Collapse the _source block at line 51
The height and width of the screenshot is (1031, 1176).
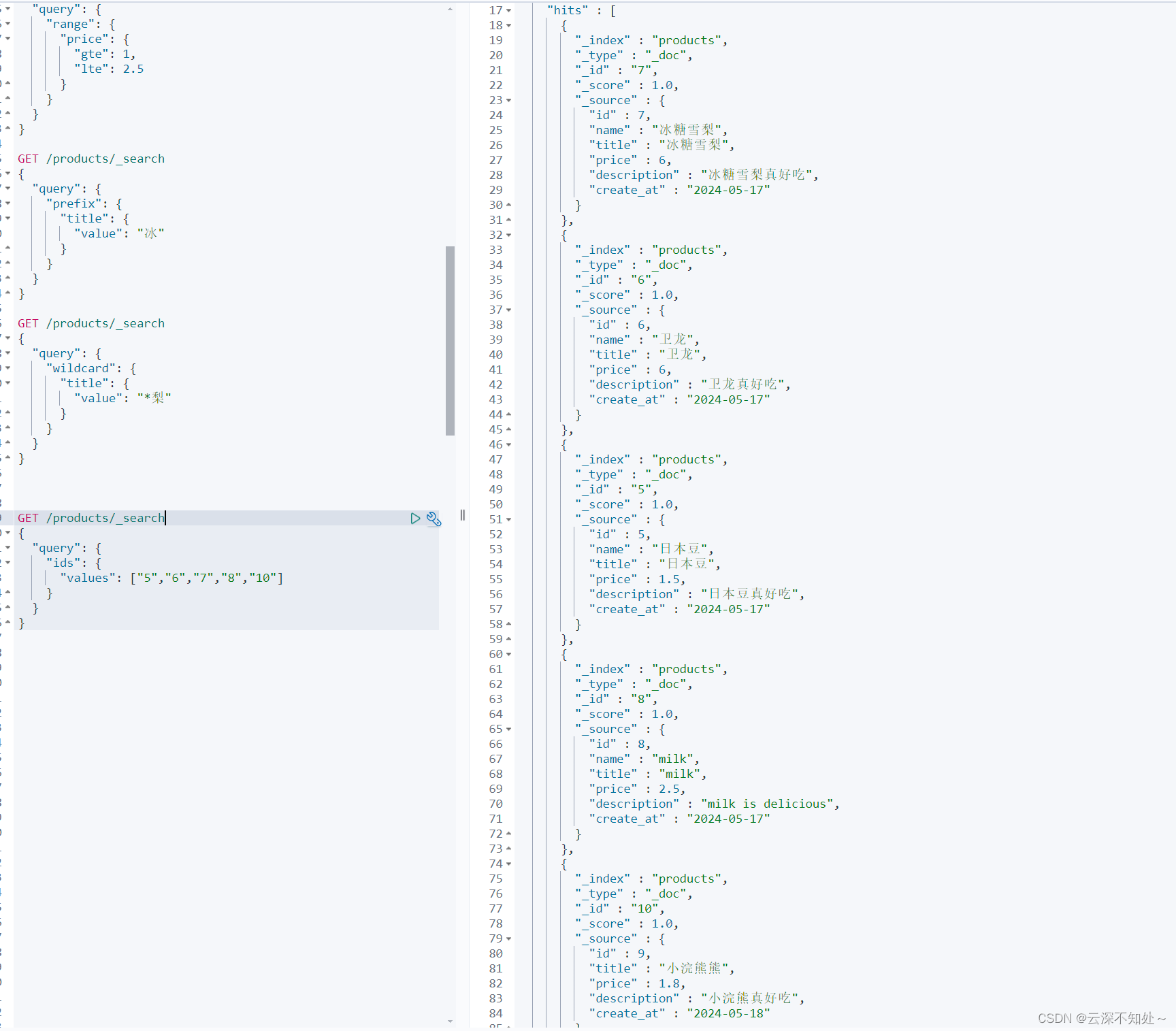click(508, 520)
